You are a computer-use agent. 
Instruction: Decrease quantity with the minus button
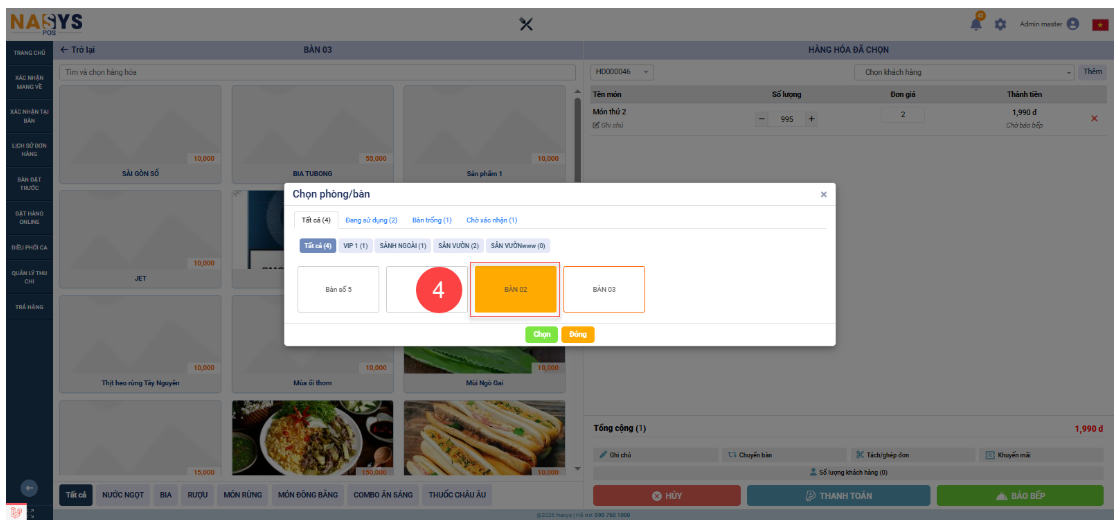(762, 119)
